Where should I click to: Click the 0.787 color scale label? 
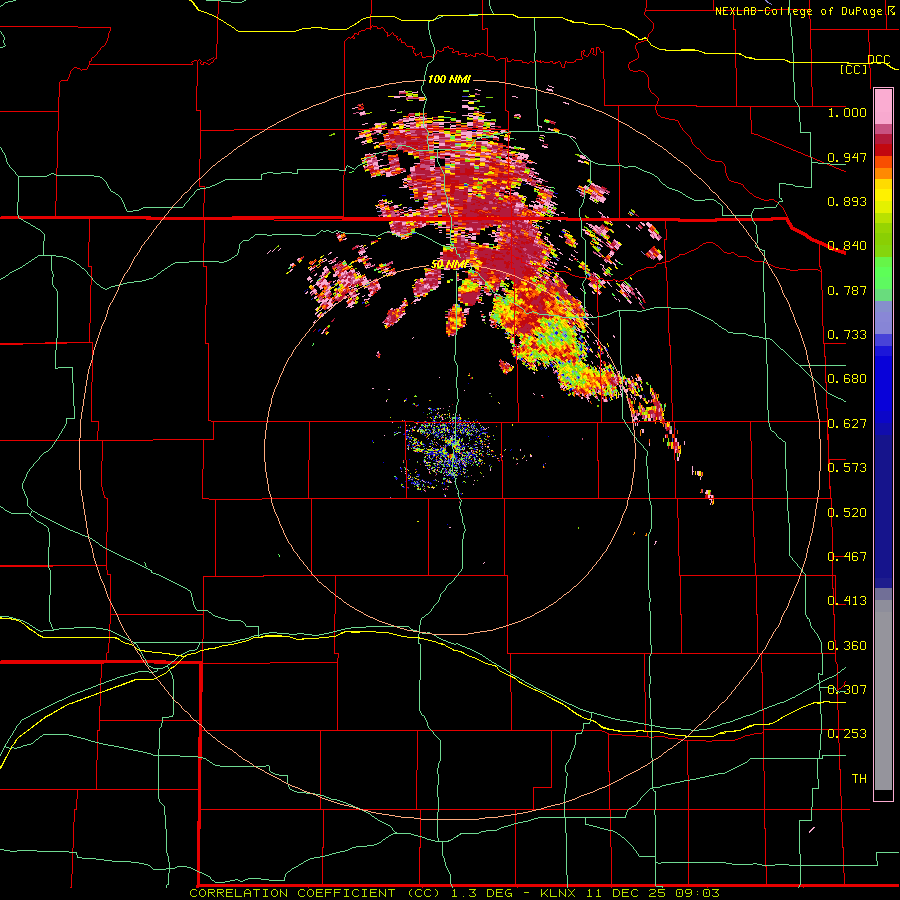coord(847,290)
